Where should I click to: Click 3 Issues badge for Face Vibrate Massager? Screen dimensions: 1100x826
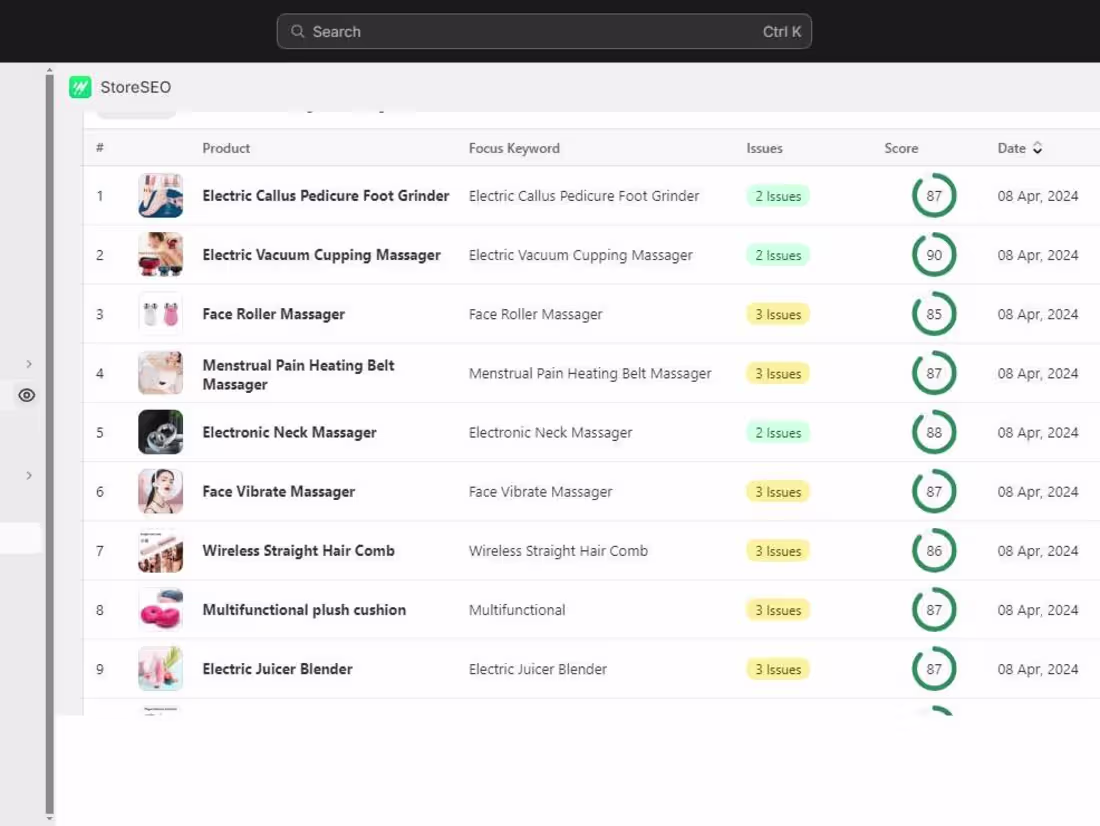[777, 492]
